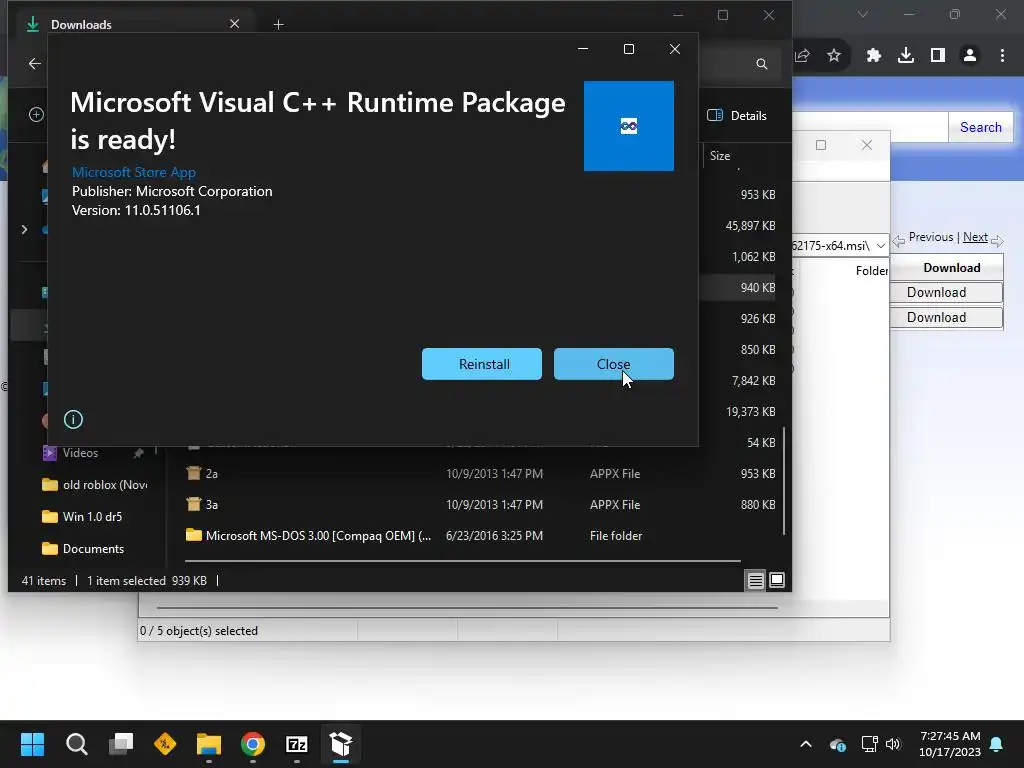
Task: Click the 940 KB size cell
Action: pos(758,287)
